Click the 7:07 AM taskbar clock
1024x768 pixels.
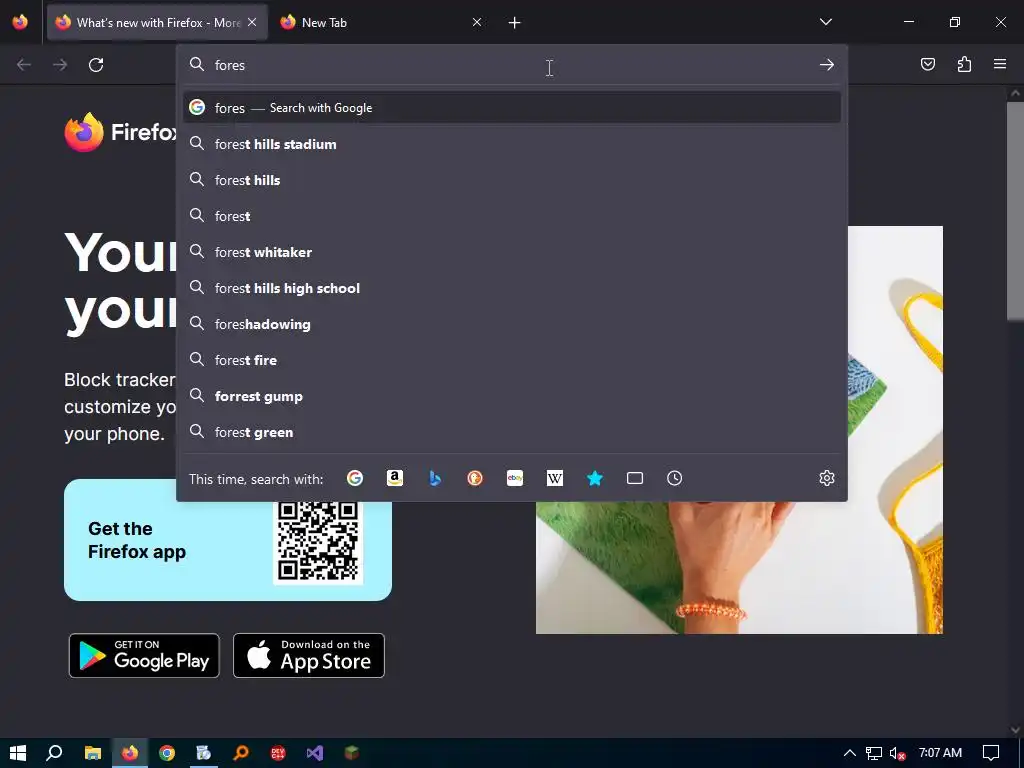pyautogui.click(x=940, y=753)
